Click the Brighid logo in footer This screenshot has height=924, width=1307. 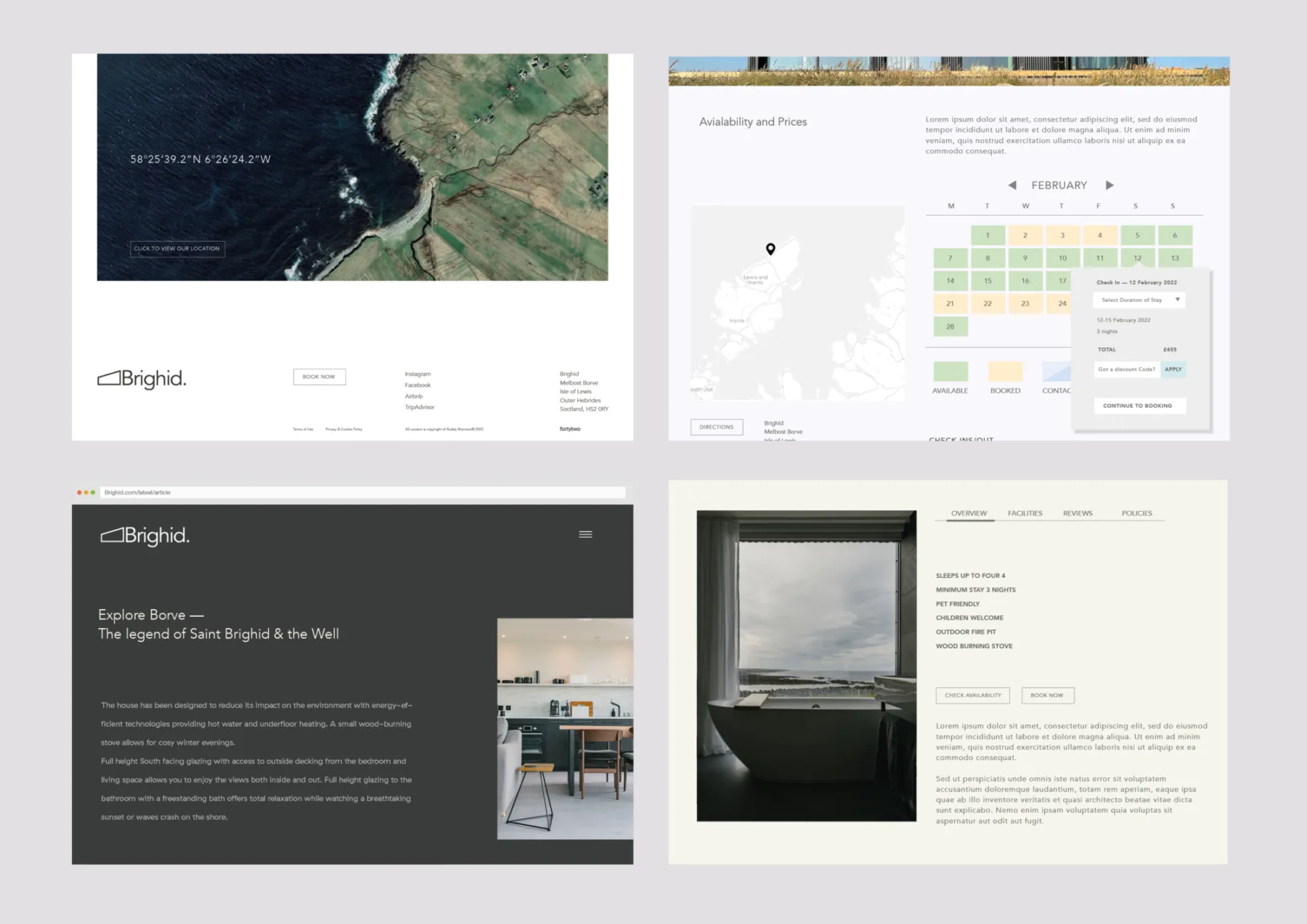pos(142,378)
